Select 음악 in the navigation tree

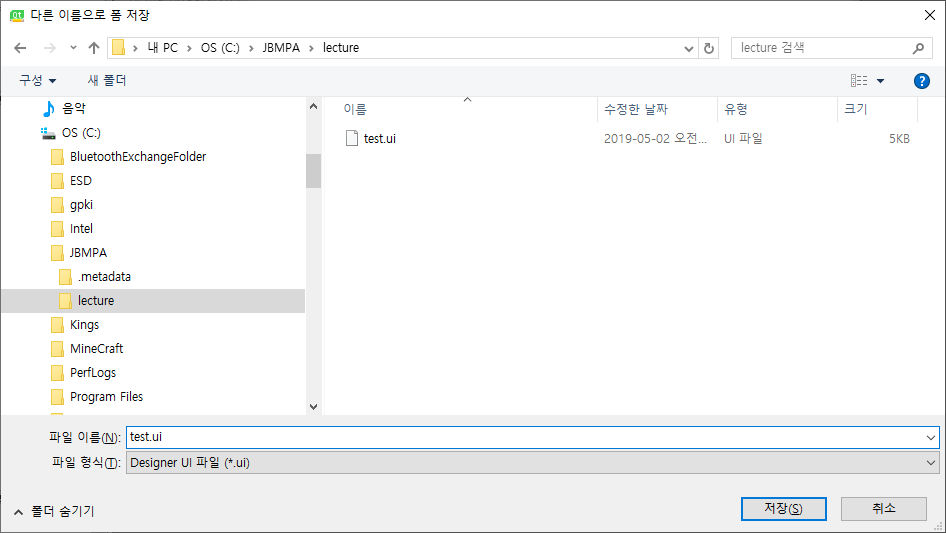click(74, 109)
